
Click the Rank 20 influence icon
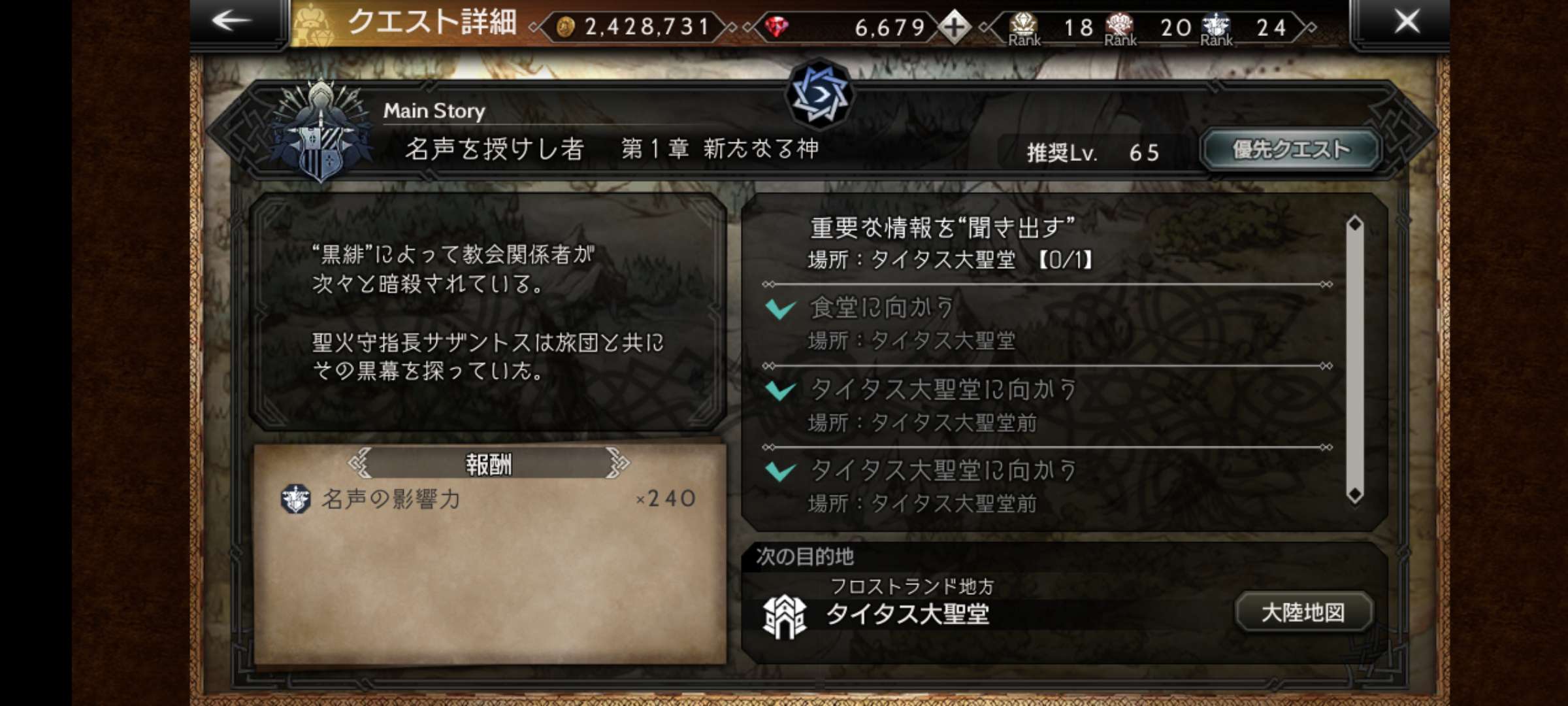1120,27
